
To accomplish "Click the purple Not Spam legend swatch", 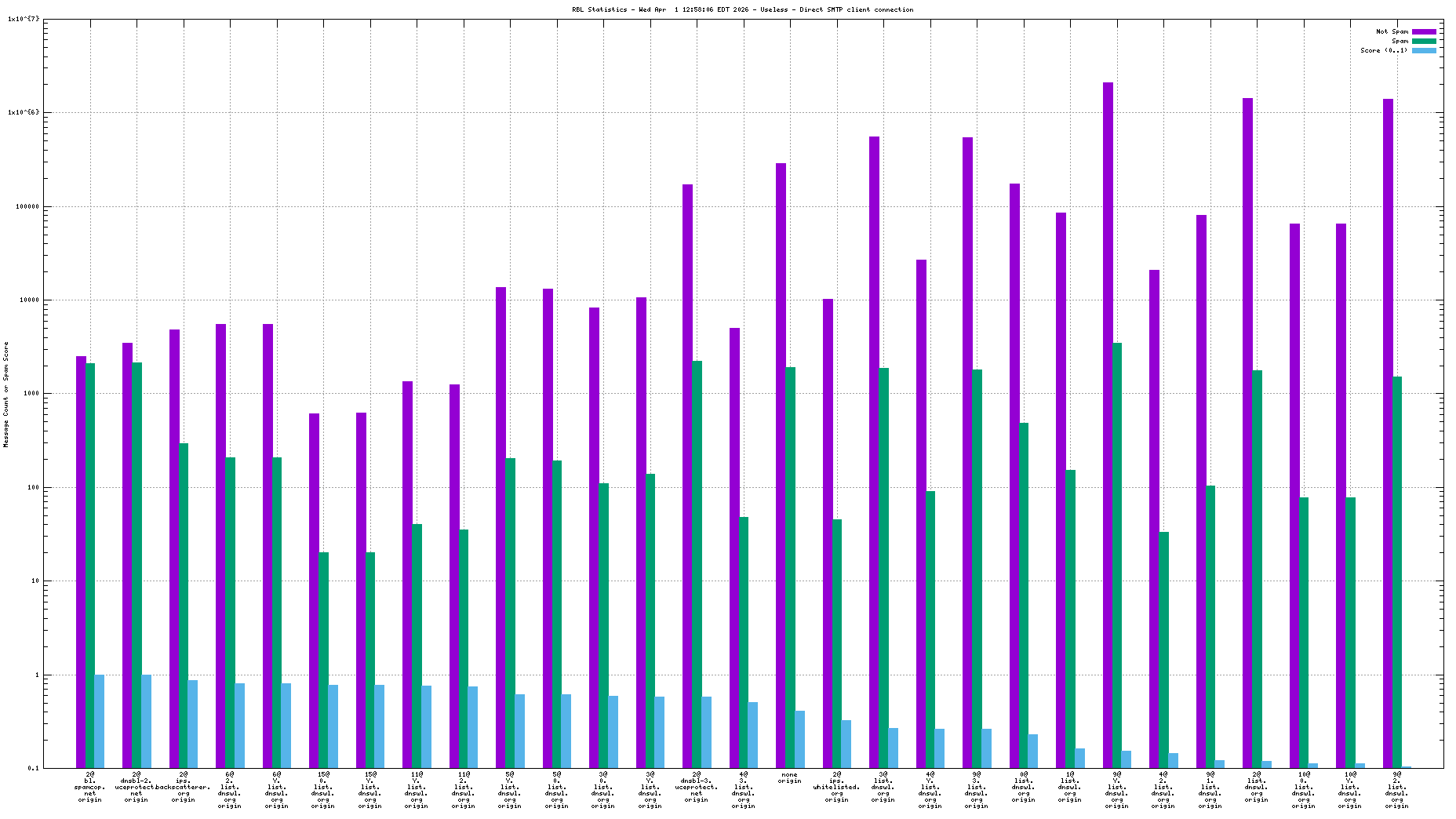I will click(1424, 31).
